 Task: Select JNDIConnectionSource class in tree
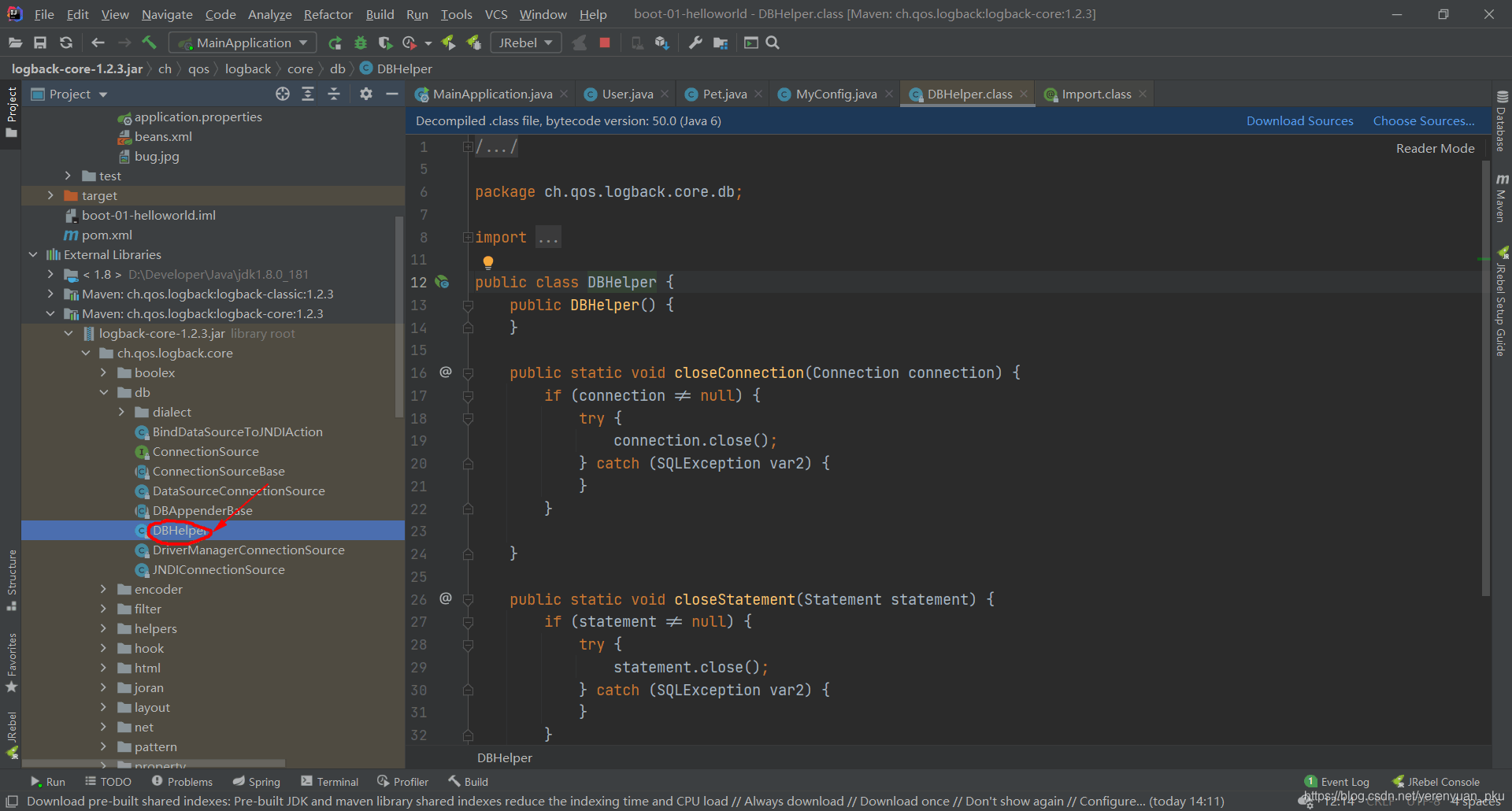coord(218,569)
